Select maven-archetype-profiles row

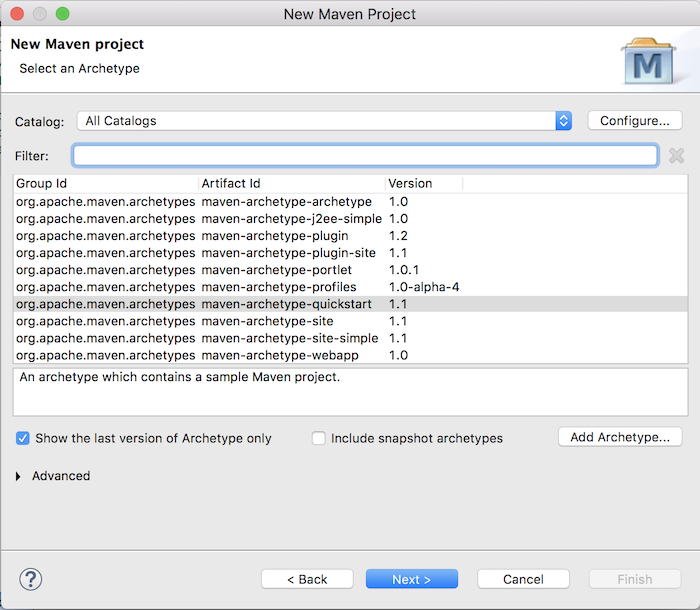click(x=350, y=287)
